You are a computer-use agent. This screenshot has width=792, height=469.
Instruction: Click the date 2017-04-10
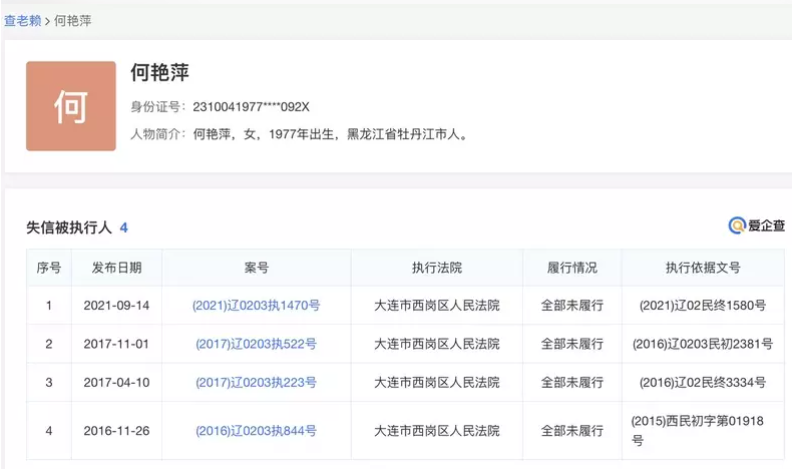point(117,382)
